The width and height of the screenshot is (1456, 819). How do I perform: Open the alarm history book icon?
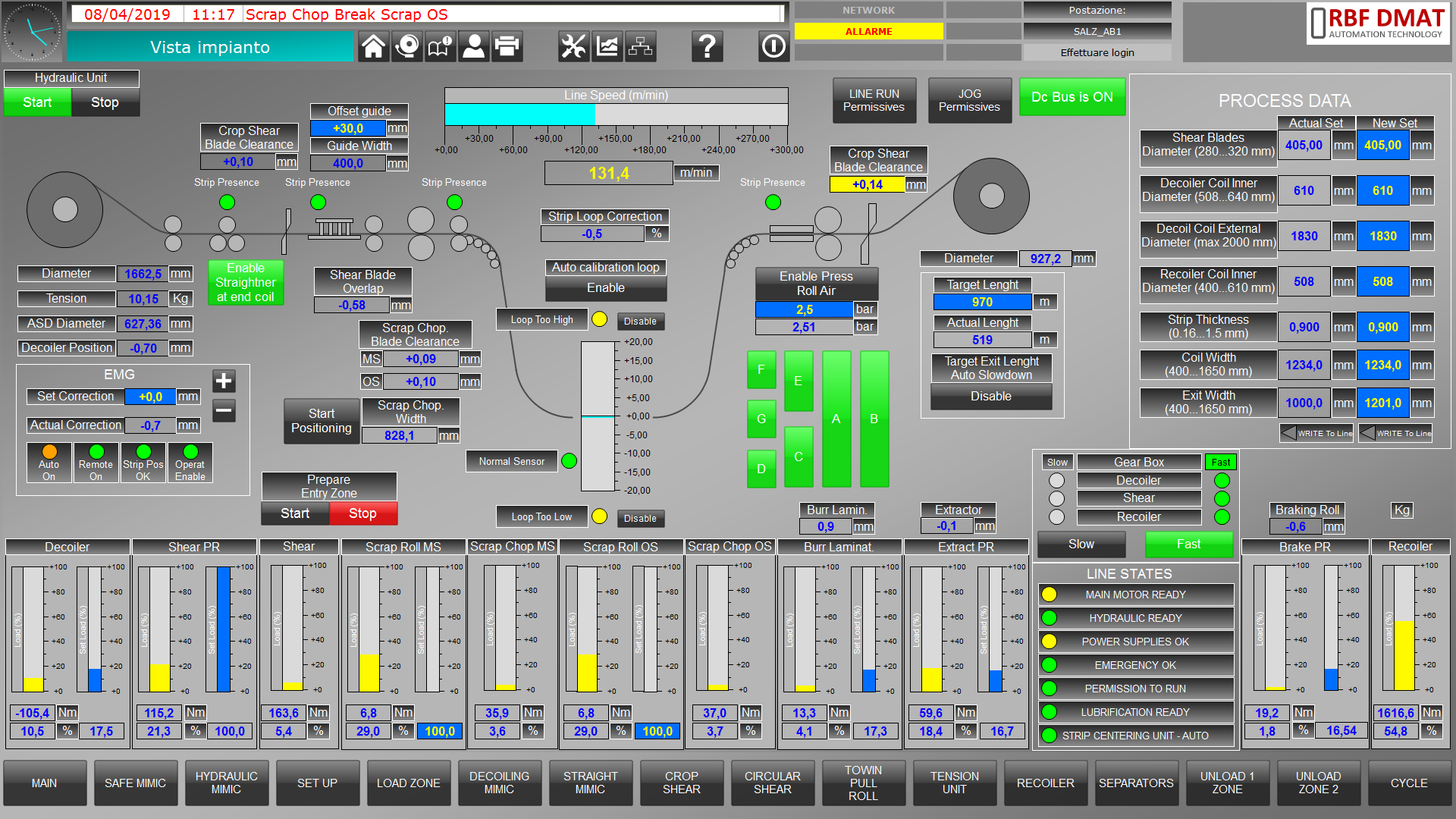click(441, 47)
